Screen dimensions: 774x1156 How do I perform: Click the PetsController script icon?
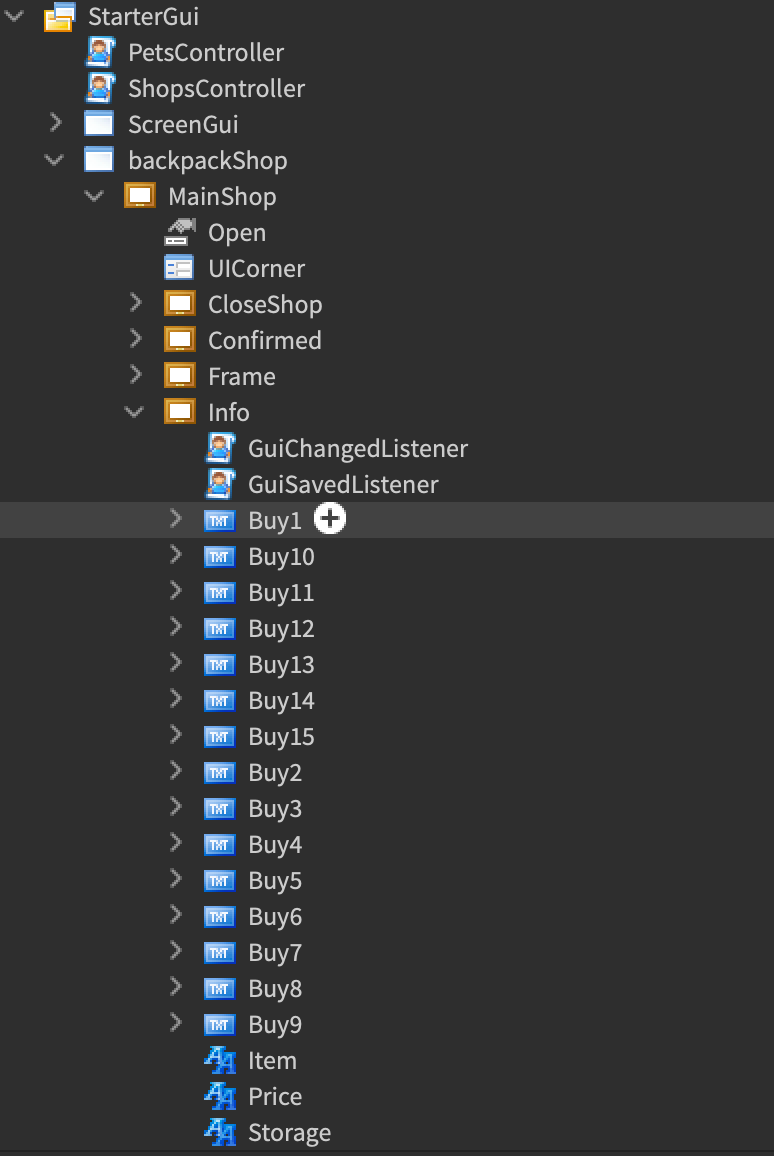(x=99, y=53)
